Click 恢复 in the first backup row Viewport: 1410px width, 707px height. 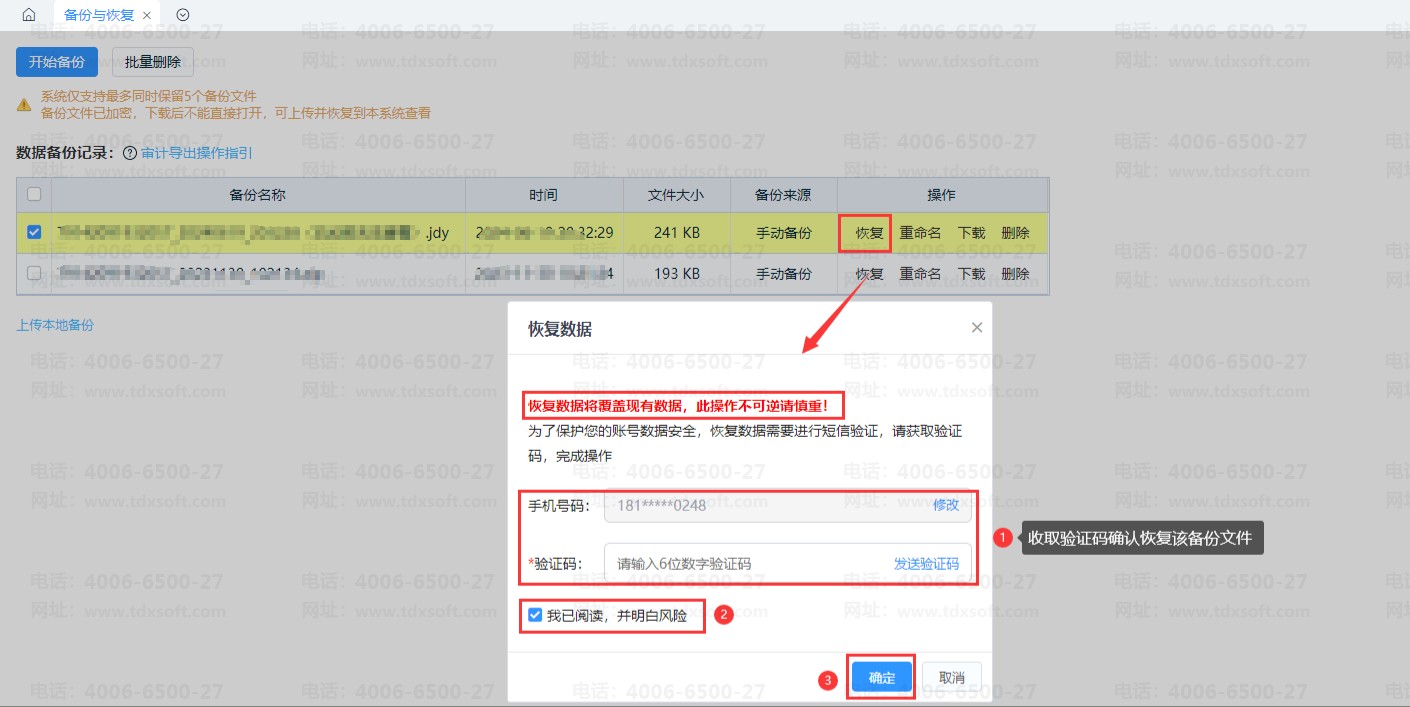point(868,233)
